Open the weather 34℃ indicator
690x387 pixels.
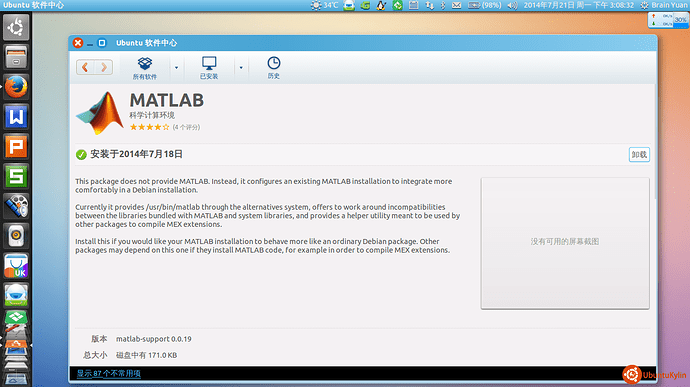click(324, 5)
